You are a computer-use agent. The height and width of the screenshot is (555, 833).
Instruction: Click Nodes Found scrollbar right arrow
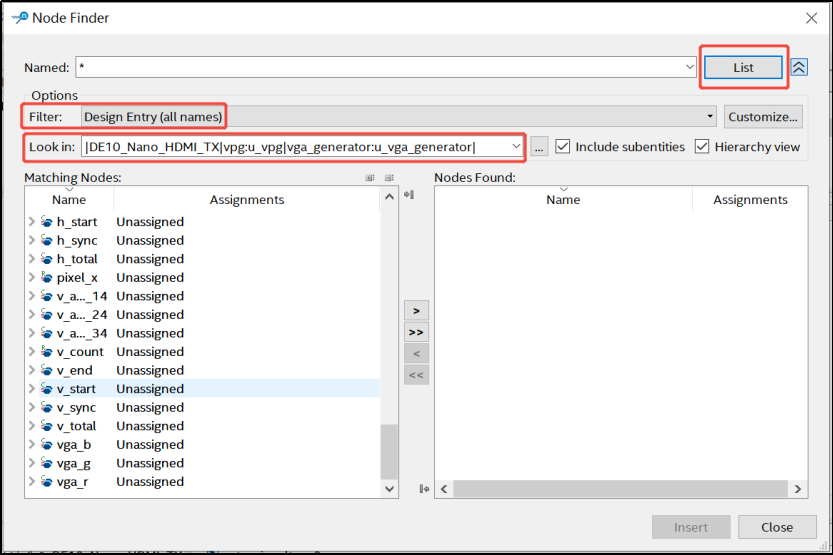pos(797,489)
